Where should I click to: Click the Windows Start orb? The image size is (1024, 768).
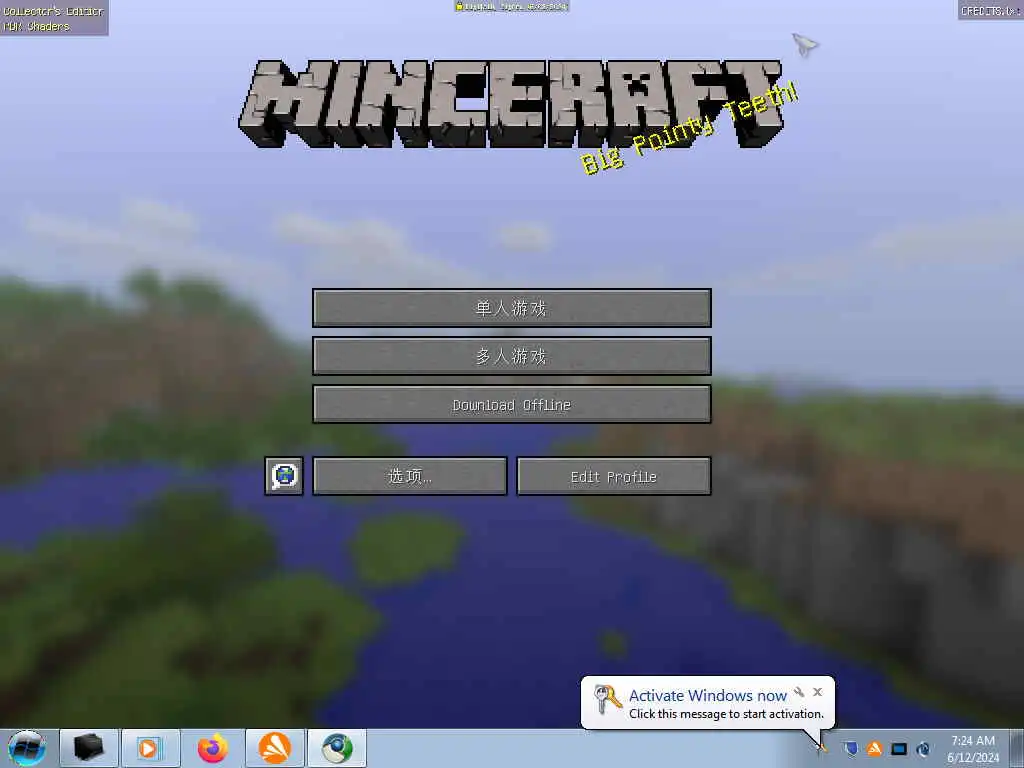tap(27, 748)
